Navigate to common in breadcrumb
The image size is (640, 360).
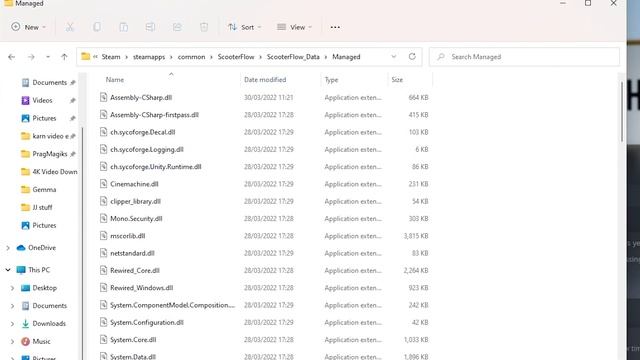(x=191, y=57)
